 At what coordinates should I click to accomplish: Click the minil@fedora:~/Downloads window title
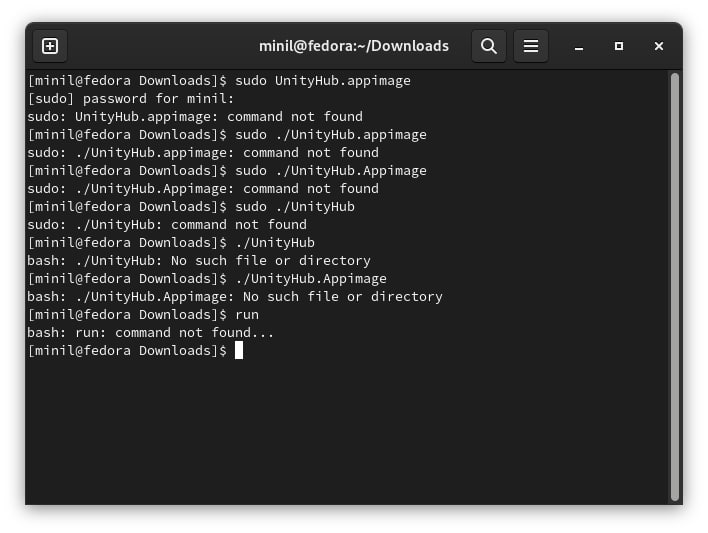pyautogui.click(x=354, y=46)
